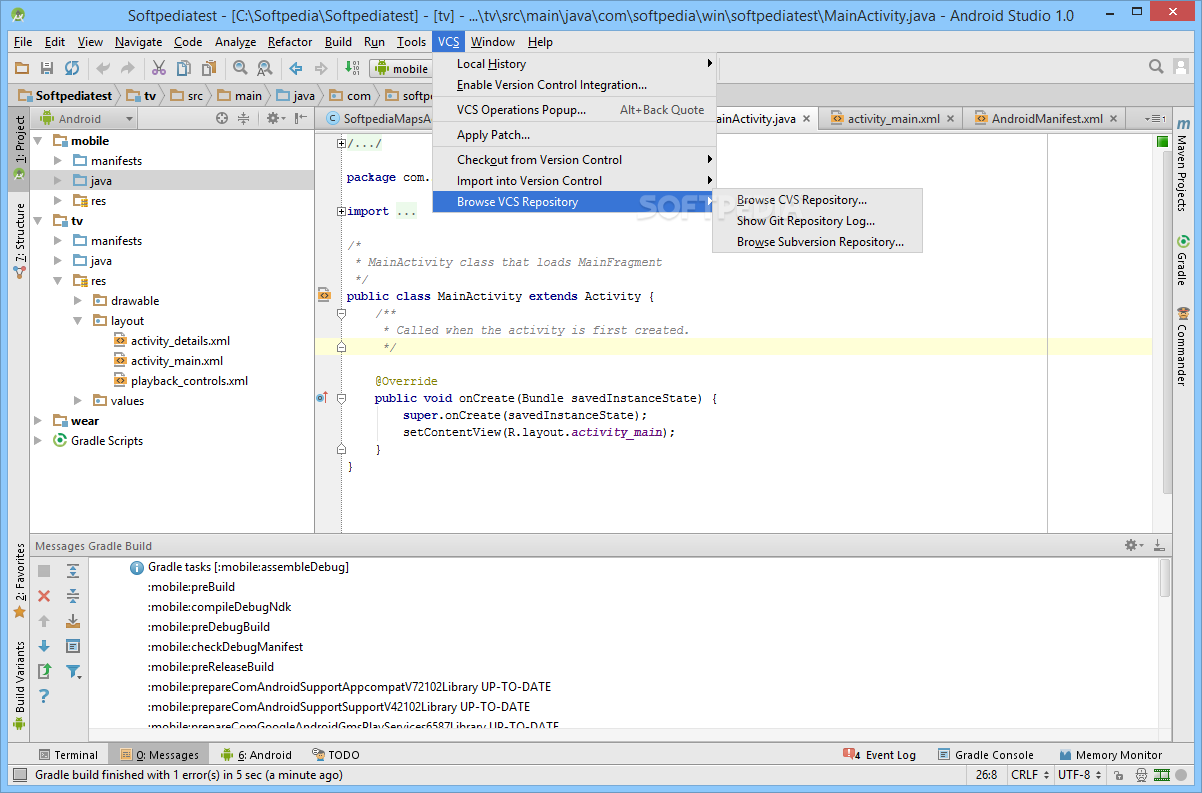Click the src breadcrumb in navigation bar
This screenshot has height=793, width=1202.
[187, 96]
